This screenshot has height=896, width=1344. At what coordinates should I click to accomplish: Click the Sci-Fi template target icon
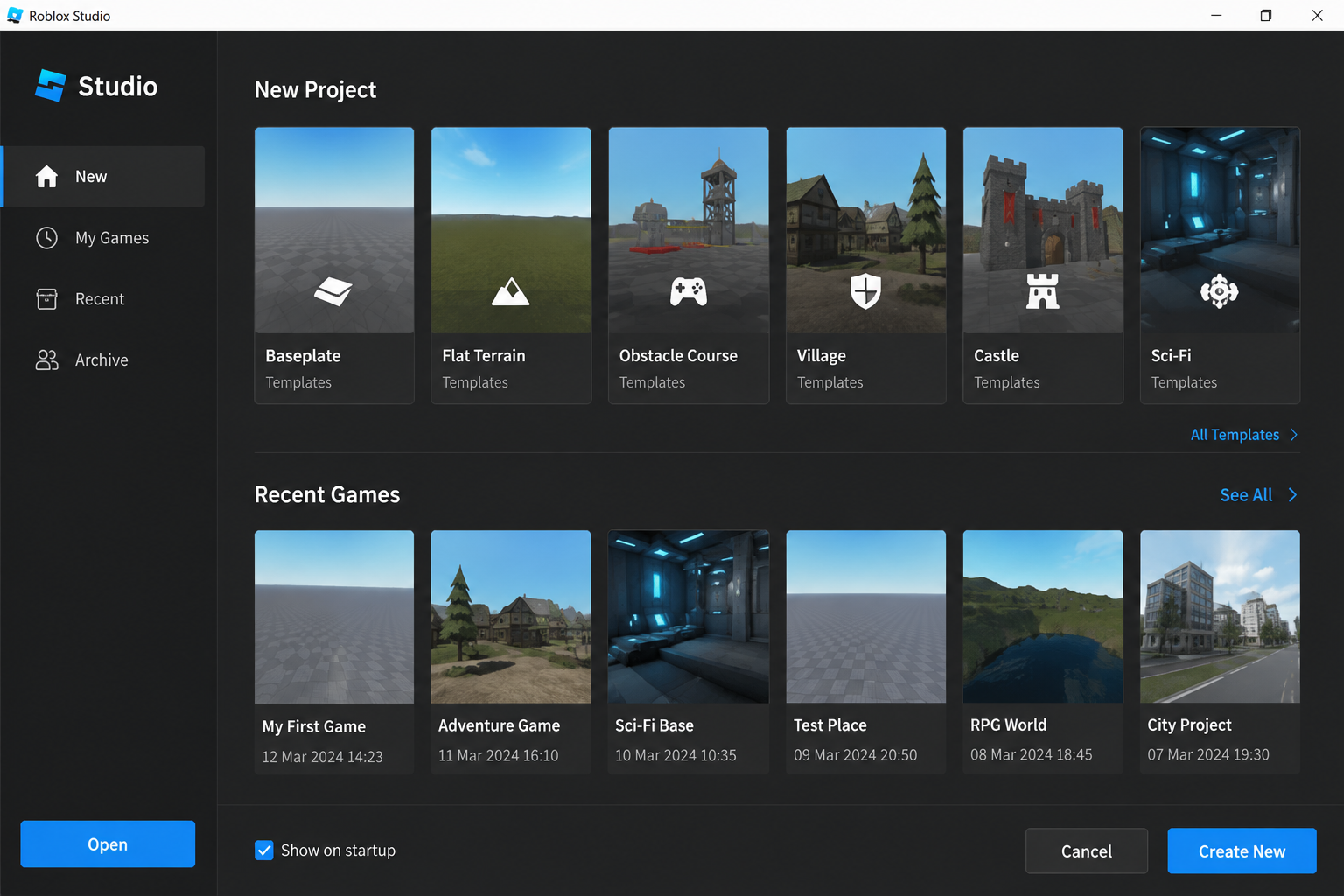point(1220,291)
